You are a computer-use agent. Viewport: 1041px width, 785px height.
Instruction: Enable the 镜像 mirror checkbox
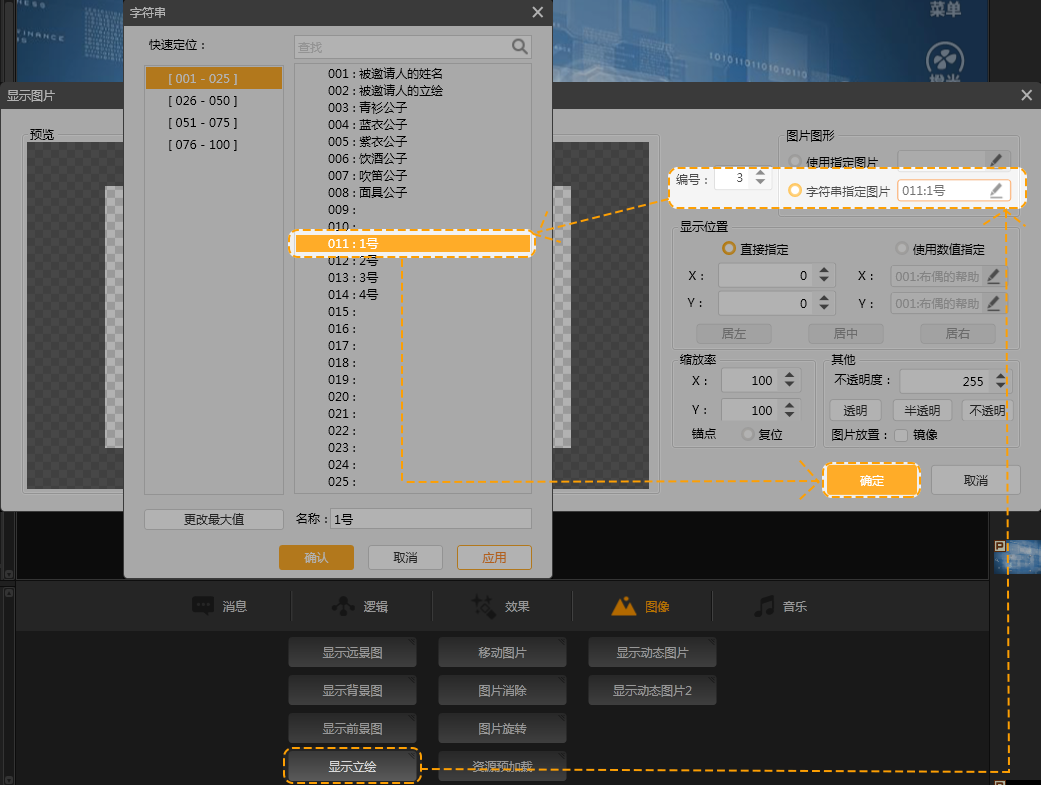pos(901,435)
